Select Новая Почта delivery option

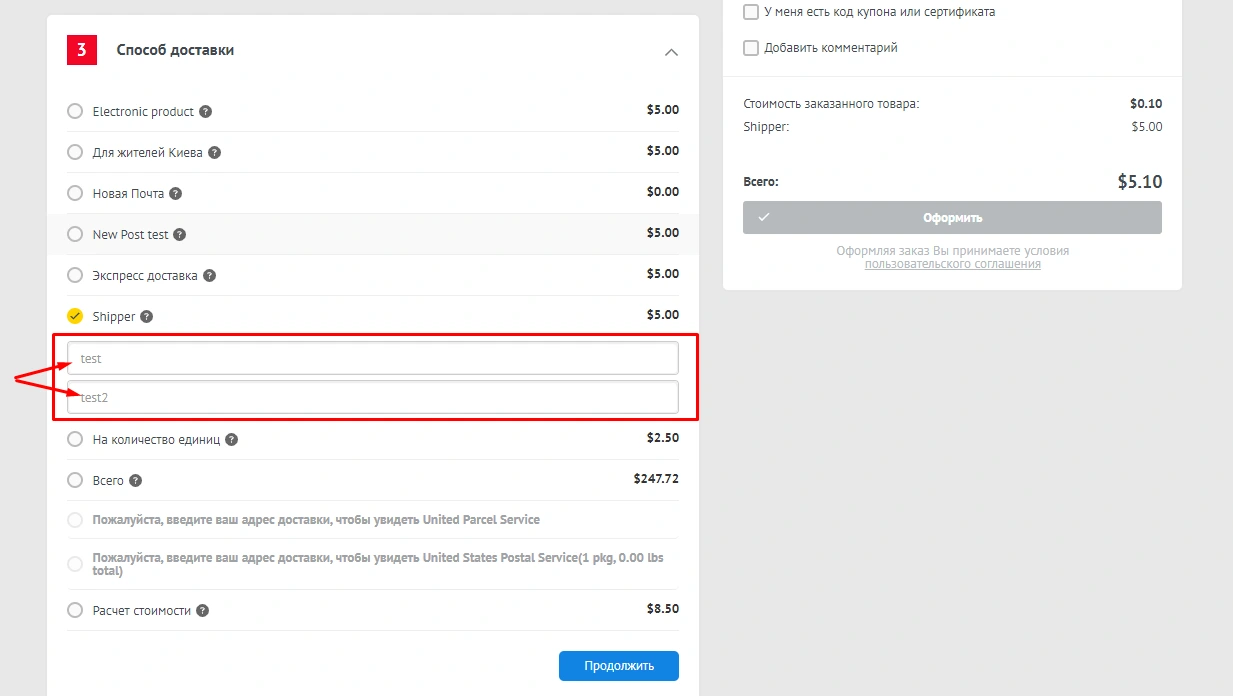point(75,193)
